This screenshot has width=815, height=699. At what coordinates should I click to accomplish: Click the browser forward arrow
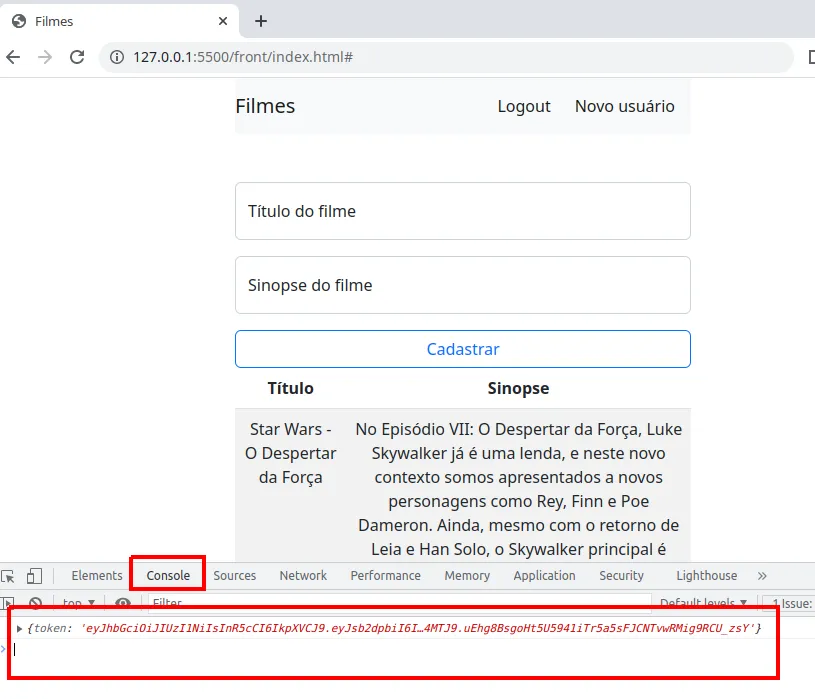45,57
